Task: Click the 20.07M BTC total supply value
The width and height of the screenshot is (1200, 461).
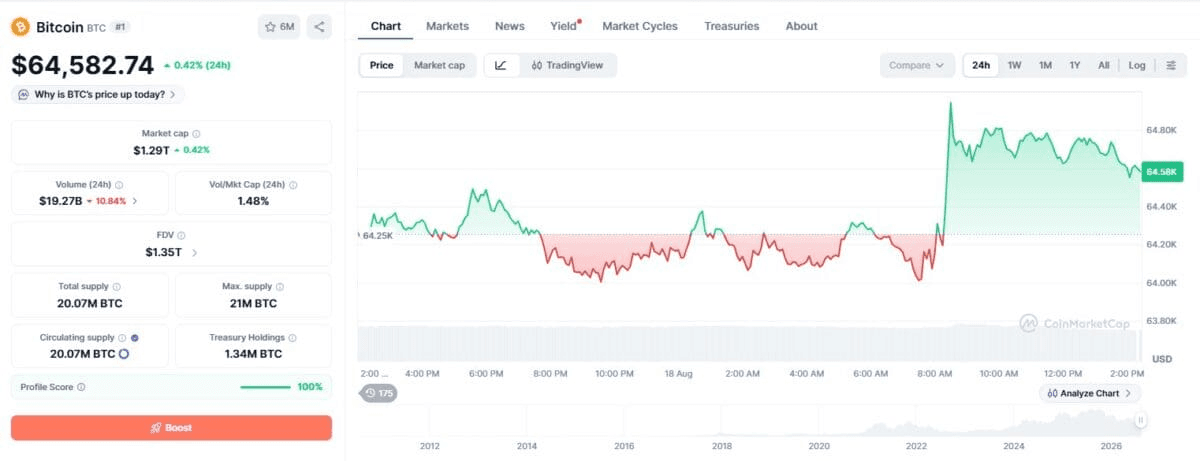Action: coord(89,303)
